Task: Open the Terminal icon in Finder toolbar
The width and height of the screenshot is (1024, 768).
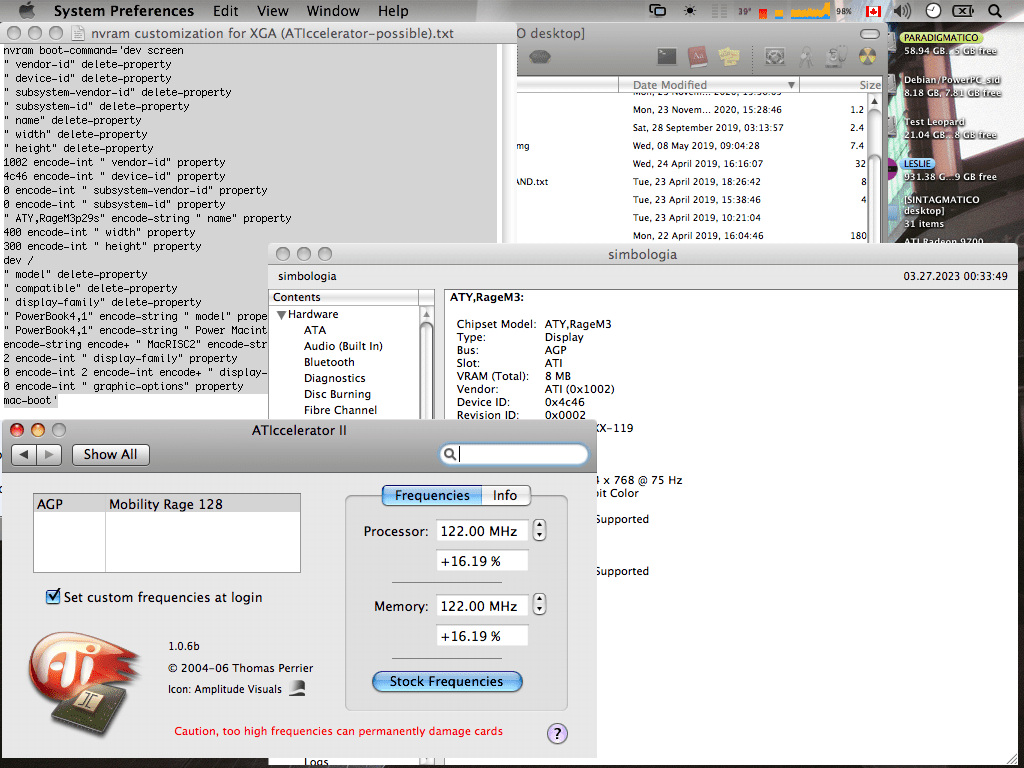Action: [666, 57]
